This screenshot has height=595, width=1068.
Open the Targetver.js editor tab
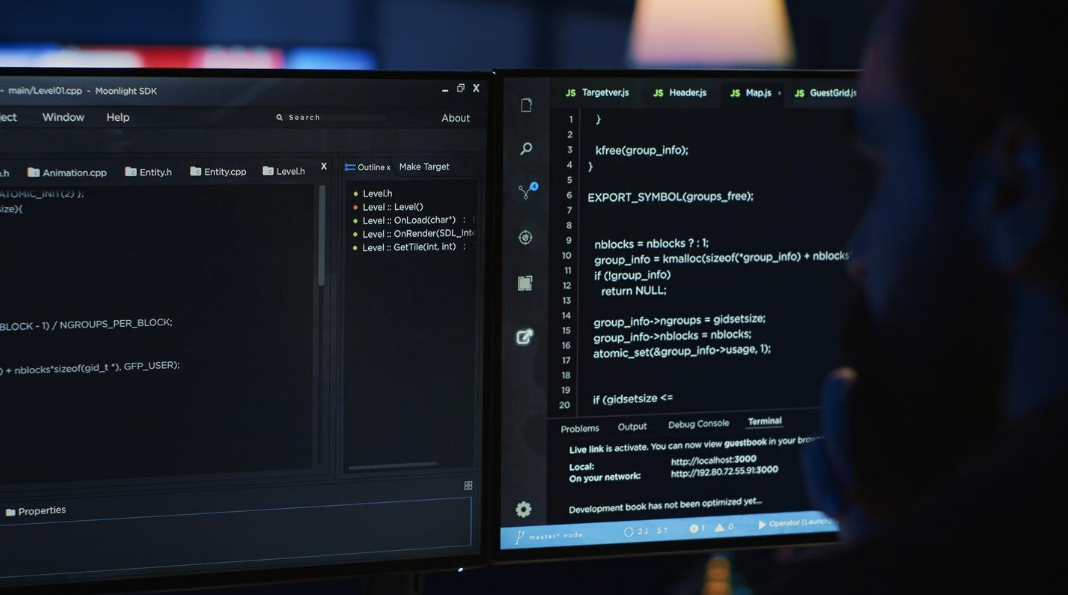point(598,93)
